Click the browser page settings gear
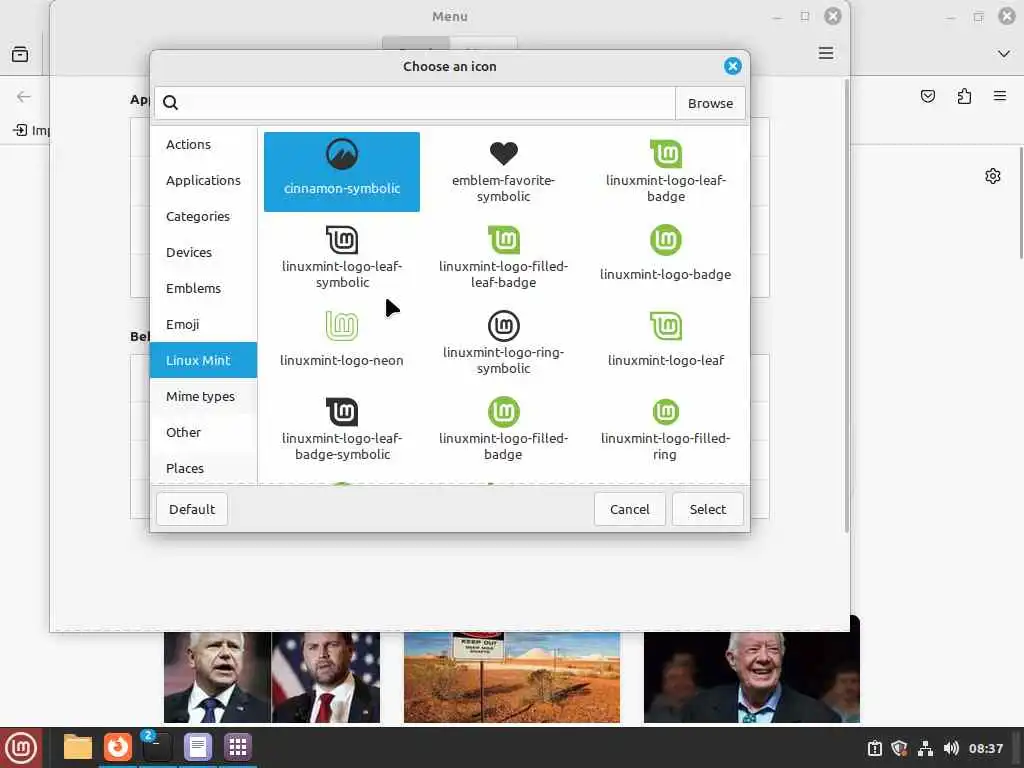 click(x=992, y=176)
